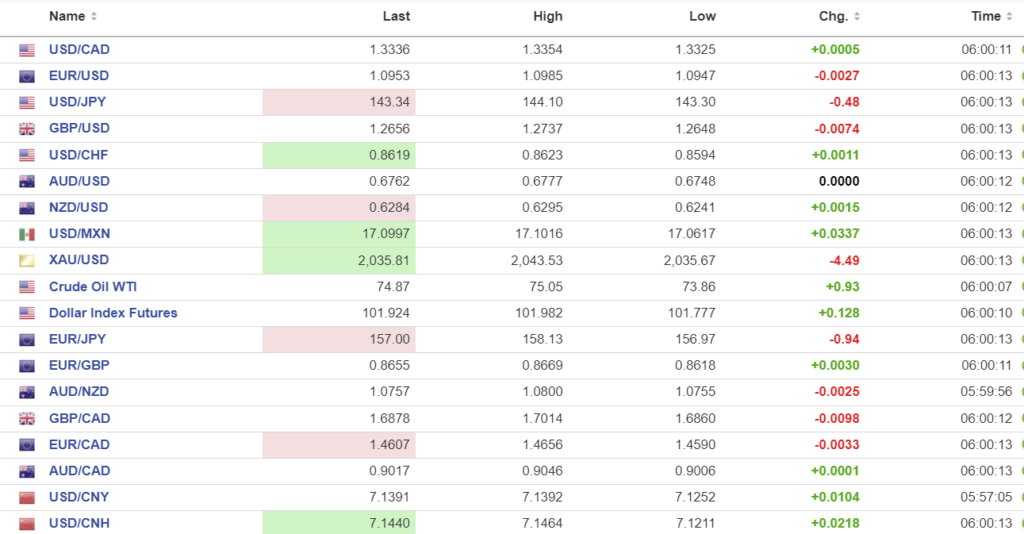Image resolution: width=1024 pixels, height=534 pixels.
Task: Click the EU flag icon beside EUR/USD
Action: [x=27, y=76]
